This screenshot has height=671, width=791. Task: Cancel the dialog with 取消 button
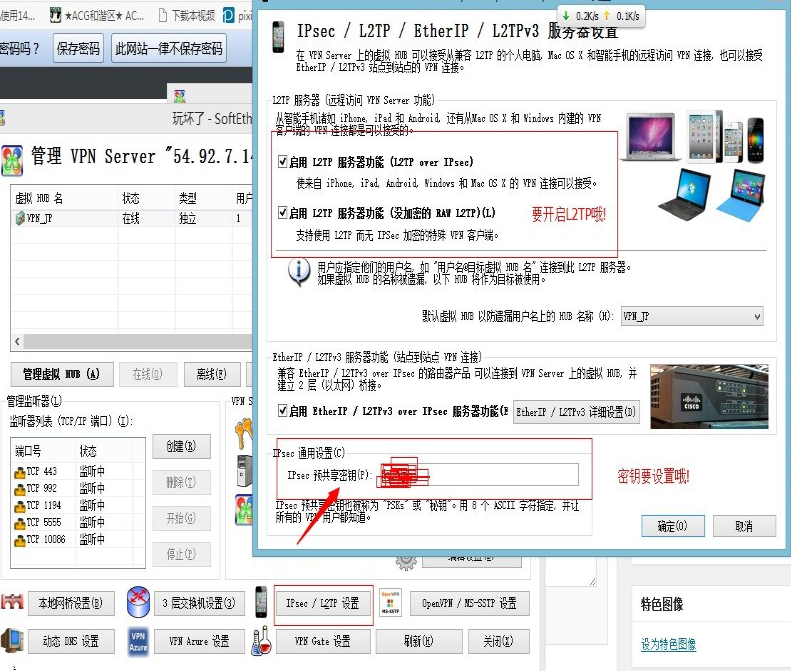[744, 526]
